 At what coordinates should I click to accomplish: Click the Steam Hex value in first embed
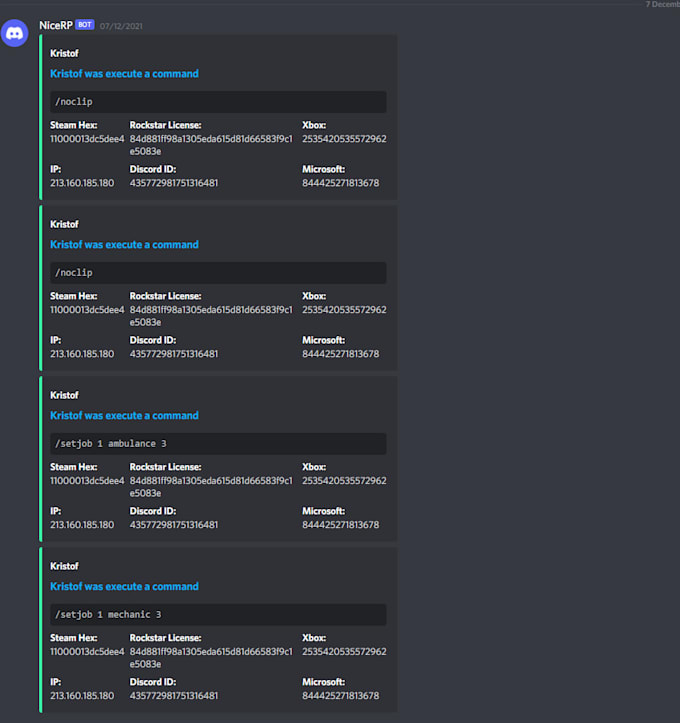point(87,139)
